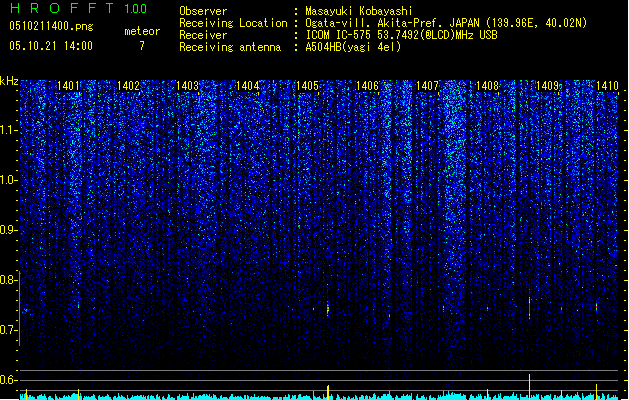Viewport: 629px width, 400px height.
Task: Click the 0.9 kHz axis label
Action: pyautogui.click(x=9, y=230)
